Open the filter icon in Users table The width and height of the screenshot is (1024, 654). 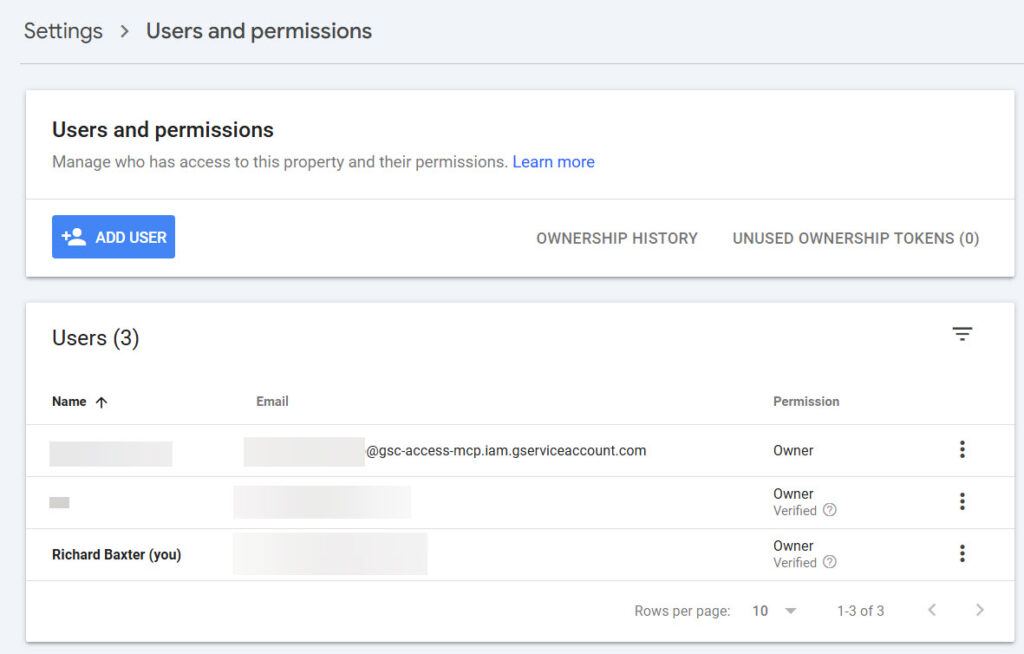coord(962,334)
